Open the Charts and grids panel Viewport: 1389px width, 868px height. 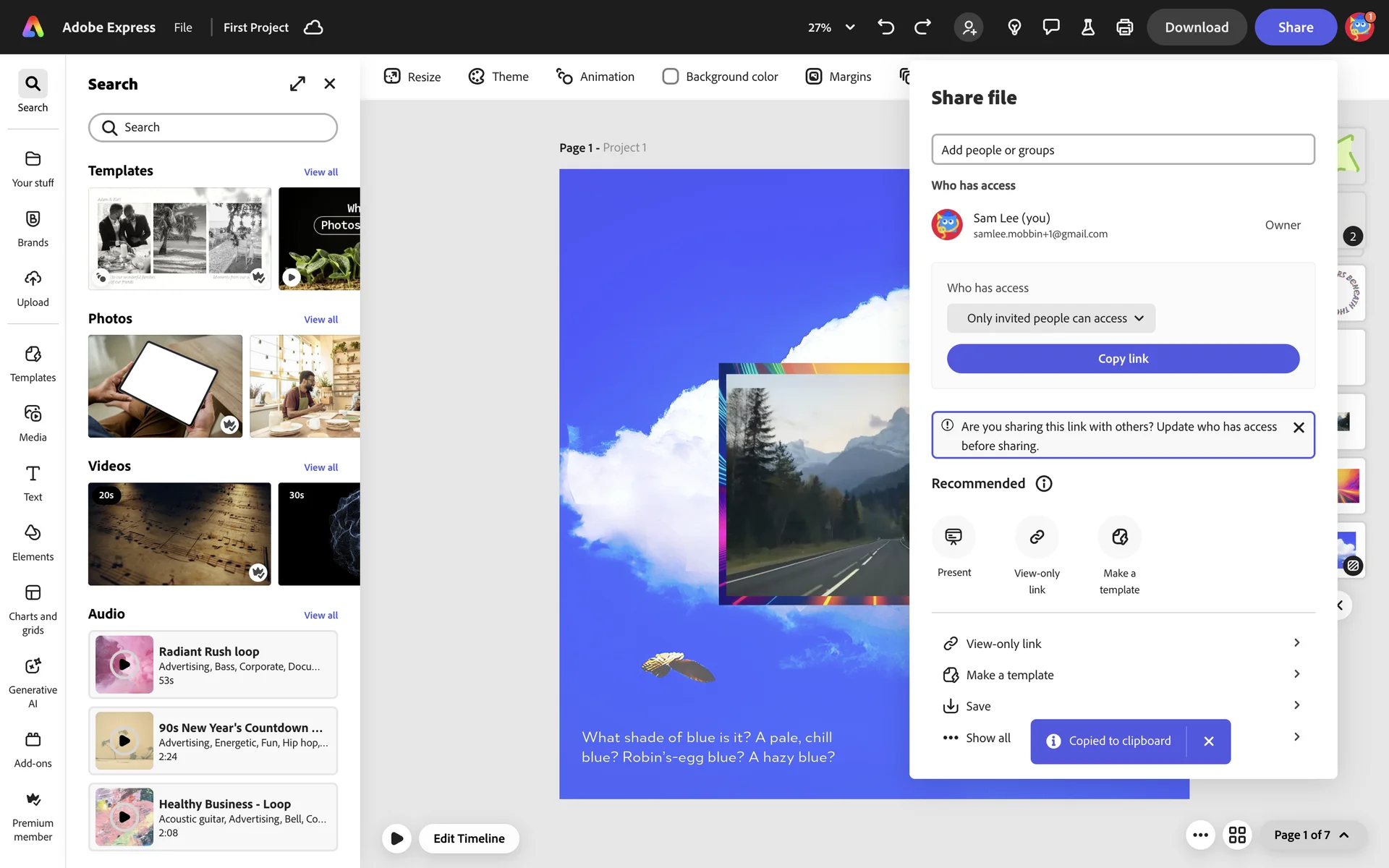pos(33,592)
